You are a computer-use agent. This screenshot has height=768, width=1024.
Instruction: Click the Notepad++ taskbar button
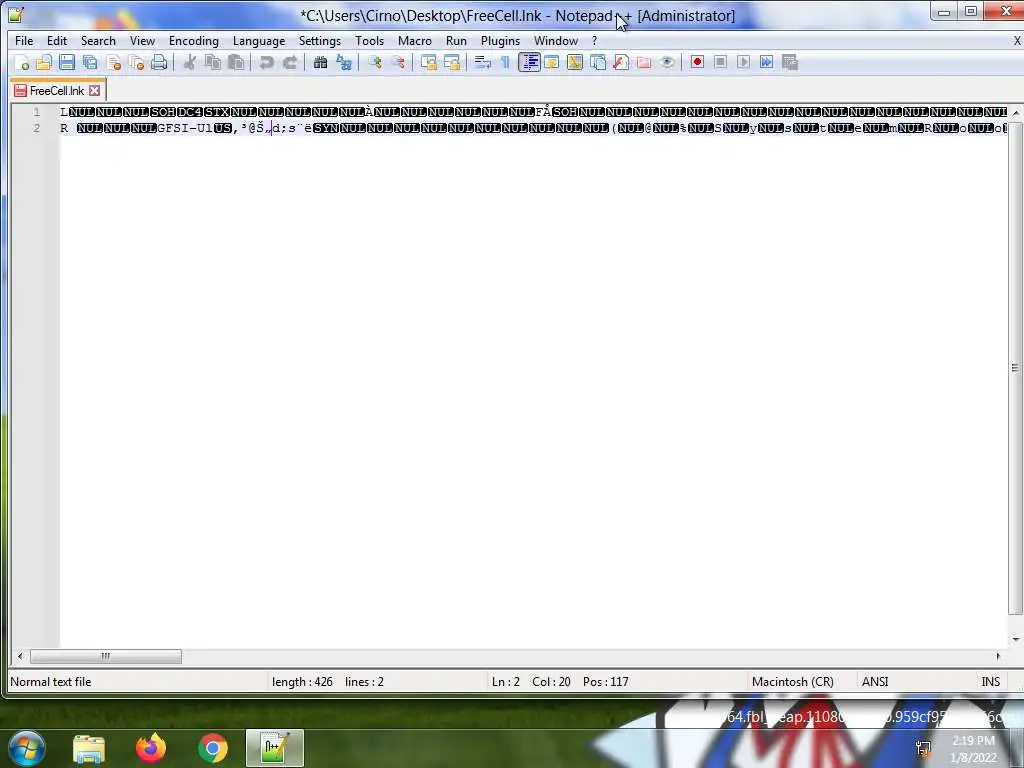(275, 748)
